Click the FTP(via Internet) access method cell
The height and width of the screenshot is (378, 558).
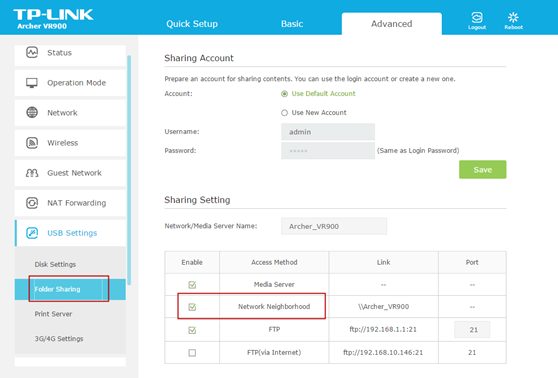click(274, 352)
